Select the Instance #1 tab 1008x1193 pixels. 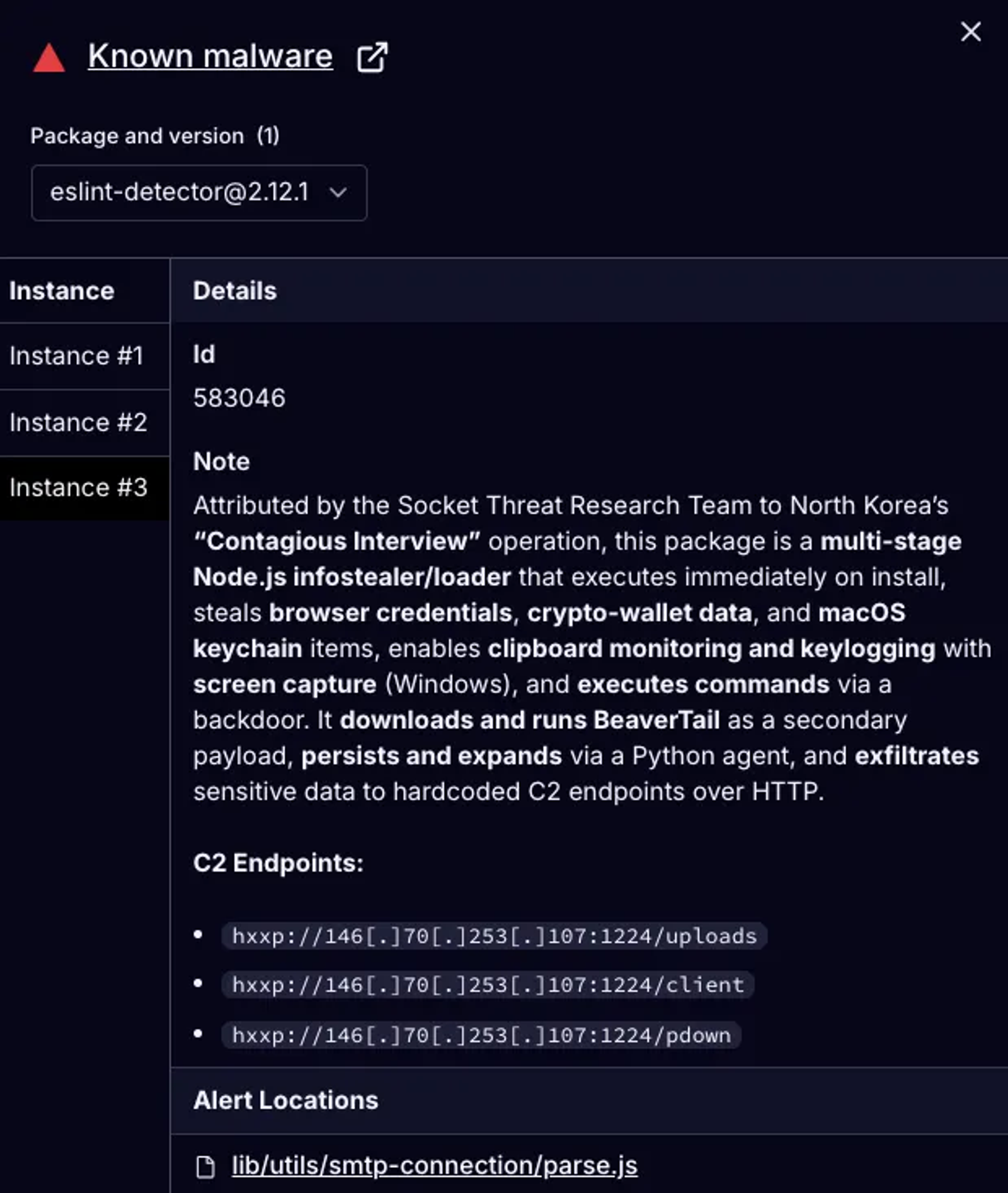[84, 356]
